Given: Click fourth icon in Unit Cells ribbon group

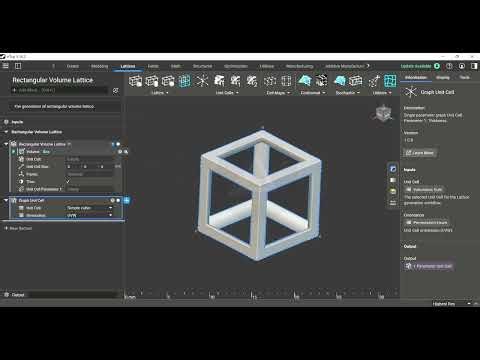Looking at the screenshot, I should pos(252,81).
